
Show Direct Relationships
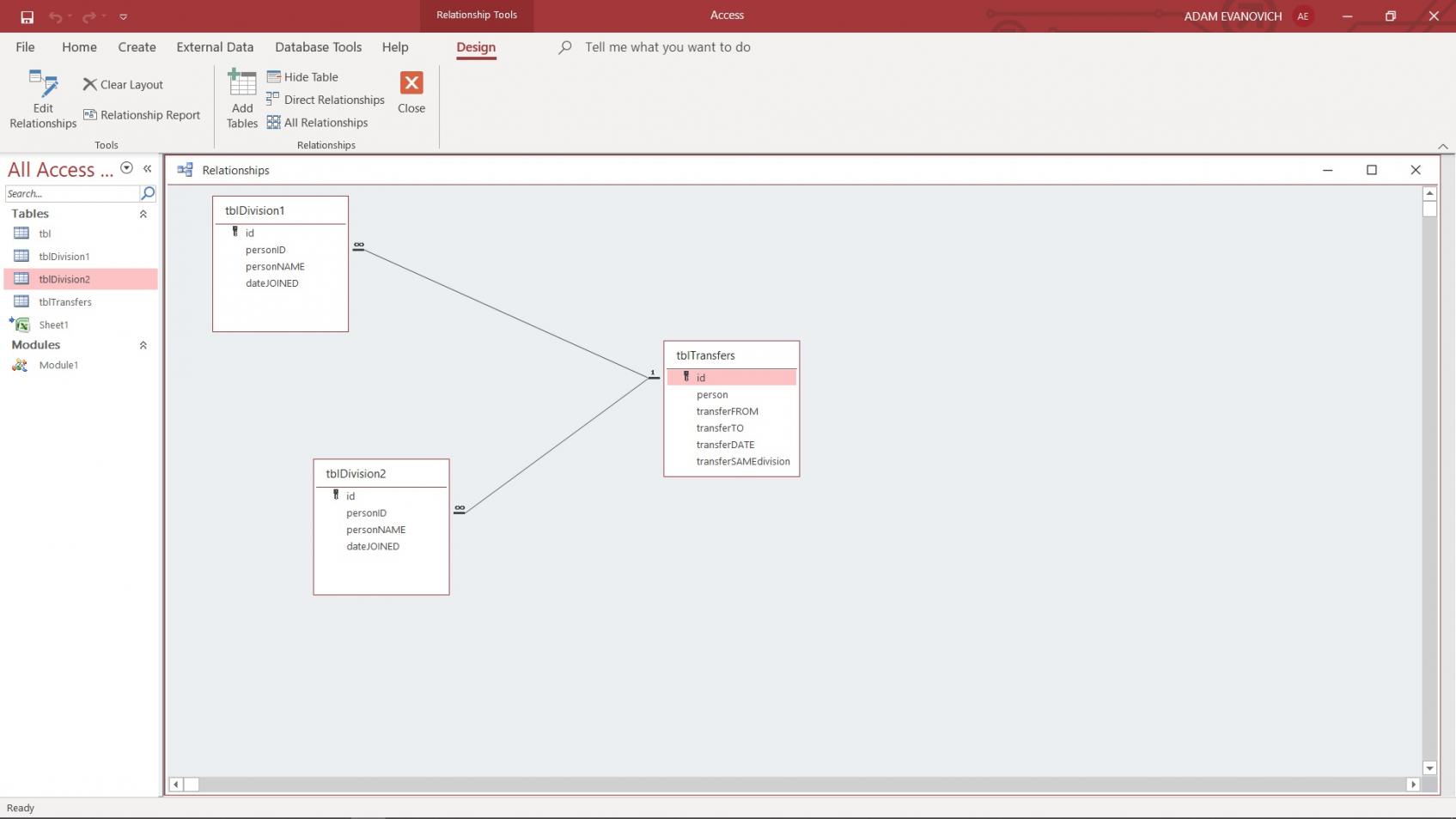(326, 100)
